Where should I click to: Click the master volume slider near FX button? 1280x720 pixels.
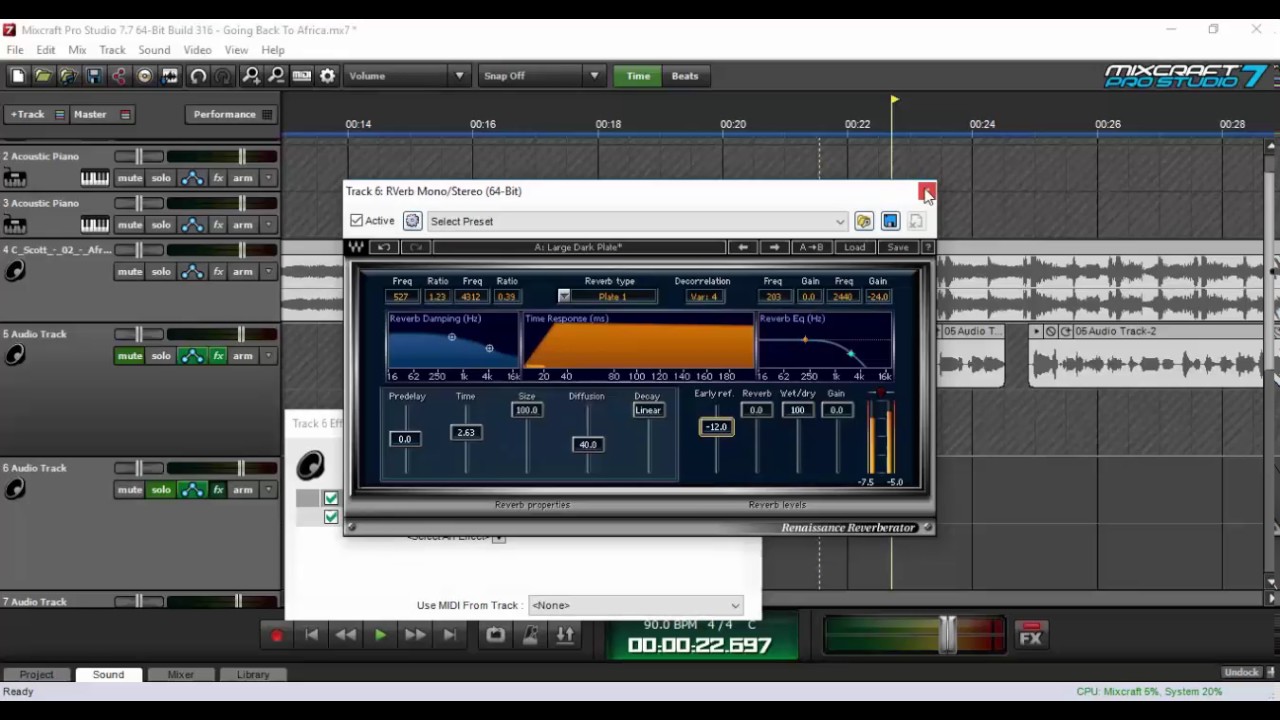tap(948, 636)
